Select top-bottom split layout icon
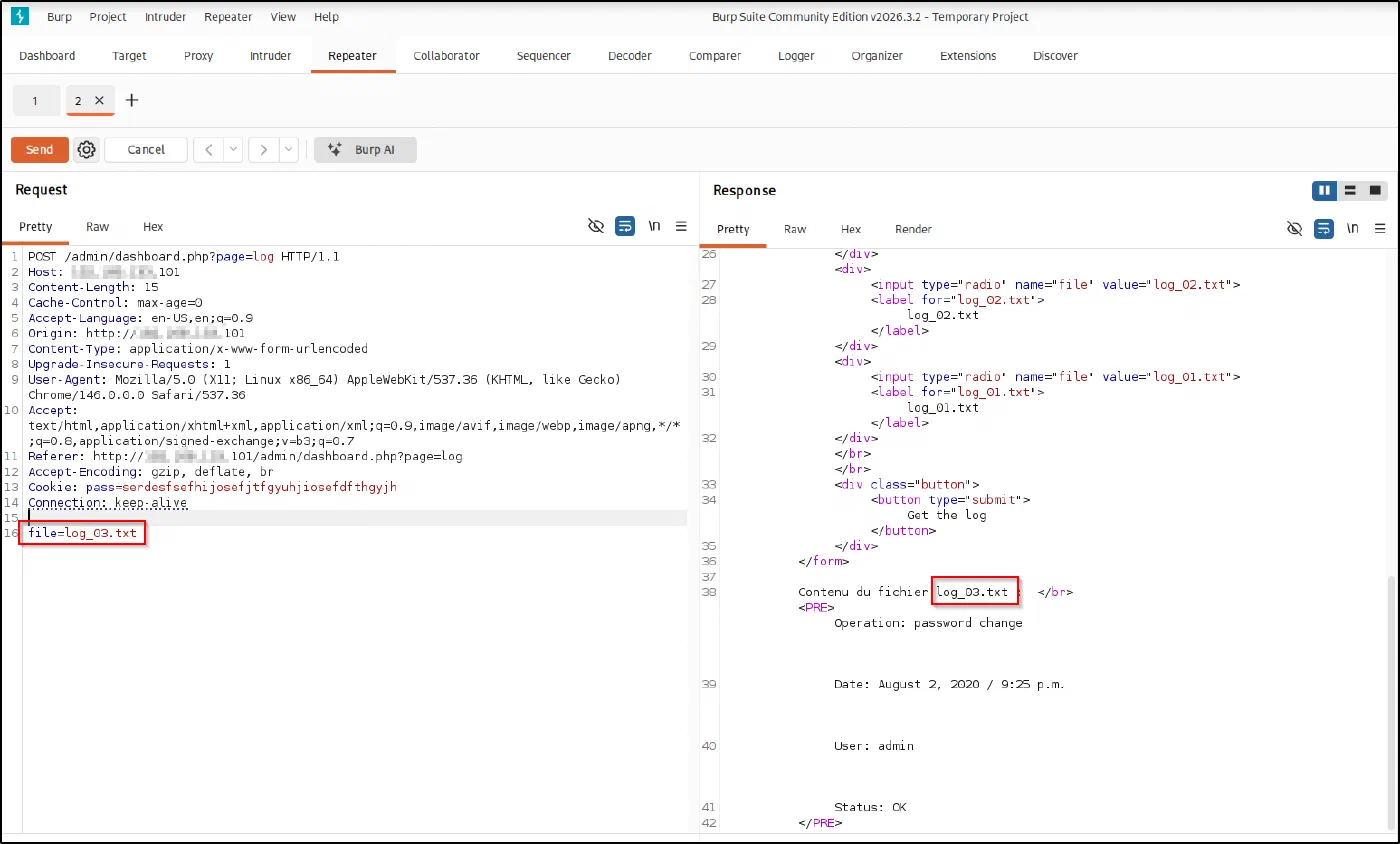1400x844 pixels. click(1350, 190)
